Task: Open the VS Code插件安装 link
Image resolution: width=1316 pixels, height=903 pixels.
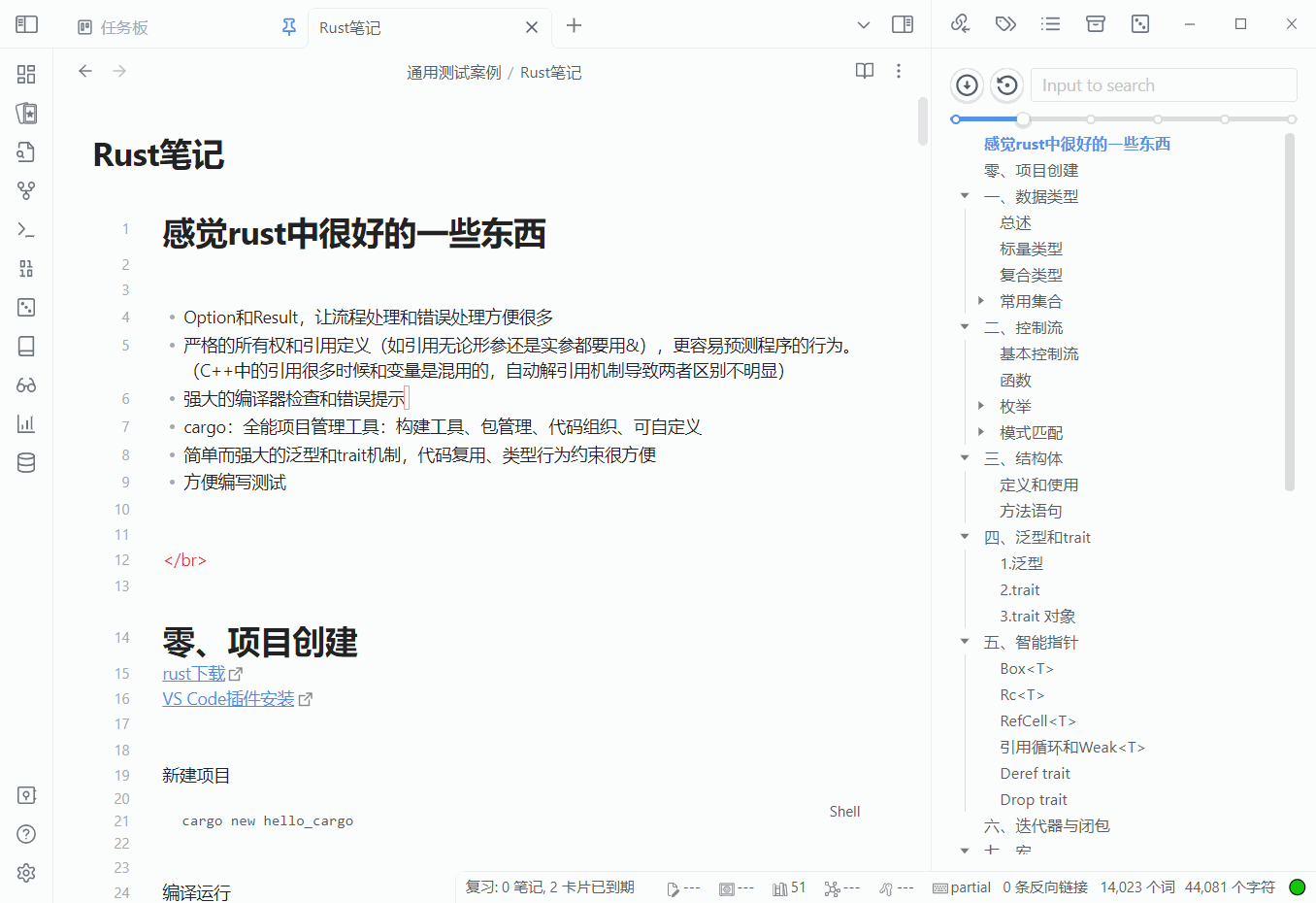Action: pos(228,698)
